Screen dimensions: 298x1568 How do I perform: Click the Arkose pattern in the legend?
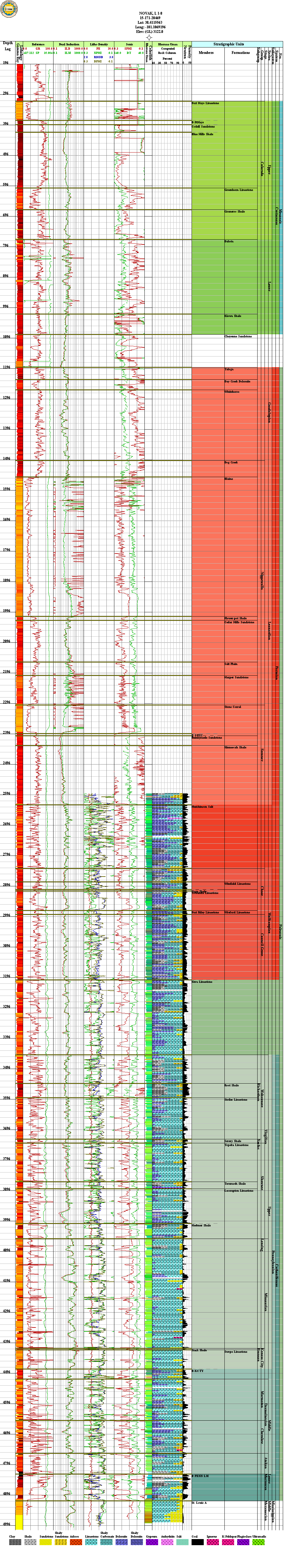point(76,1542)
